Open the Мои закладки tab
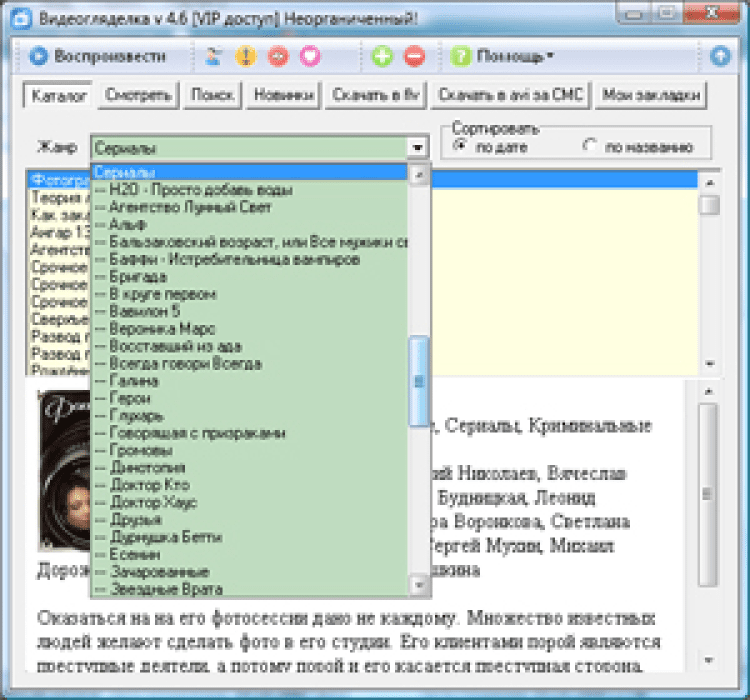 click(651, 95)
